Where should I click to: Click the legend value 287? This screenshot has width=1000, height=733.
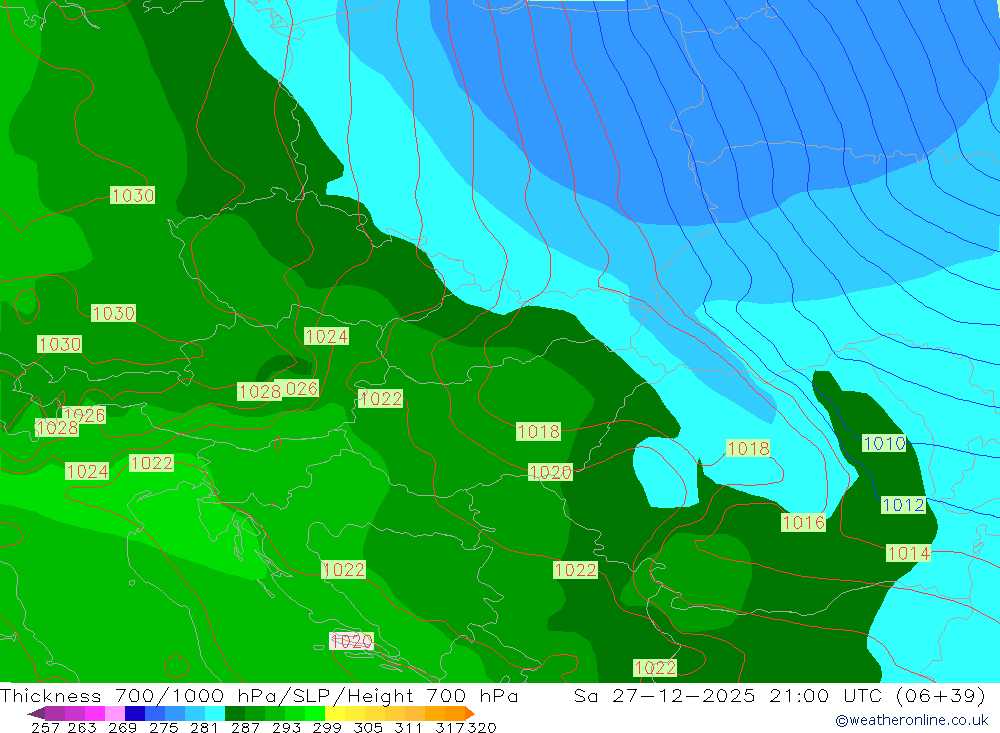tap(245, 727)
